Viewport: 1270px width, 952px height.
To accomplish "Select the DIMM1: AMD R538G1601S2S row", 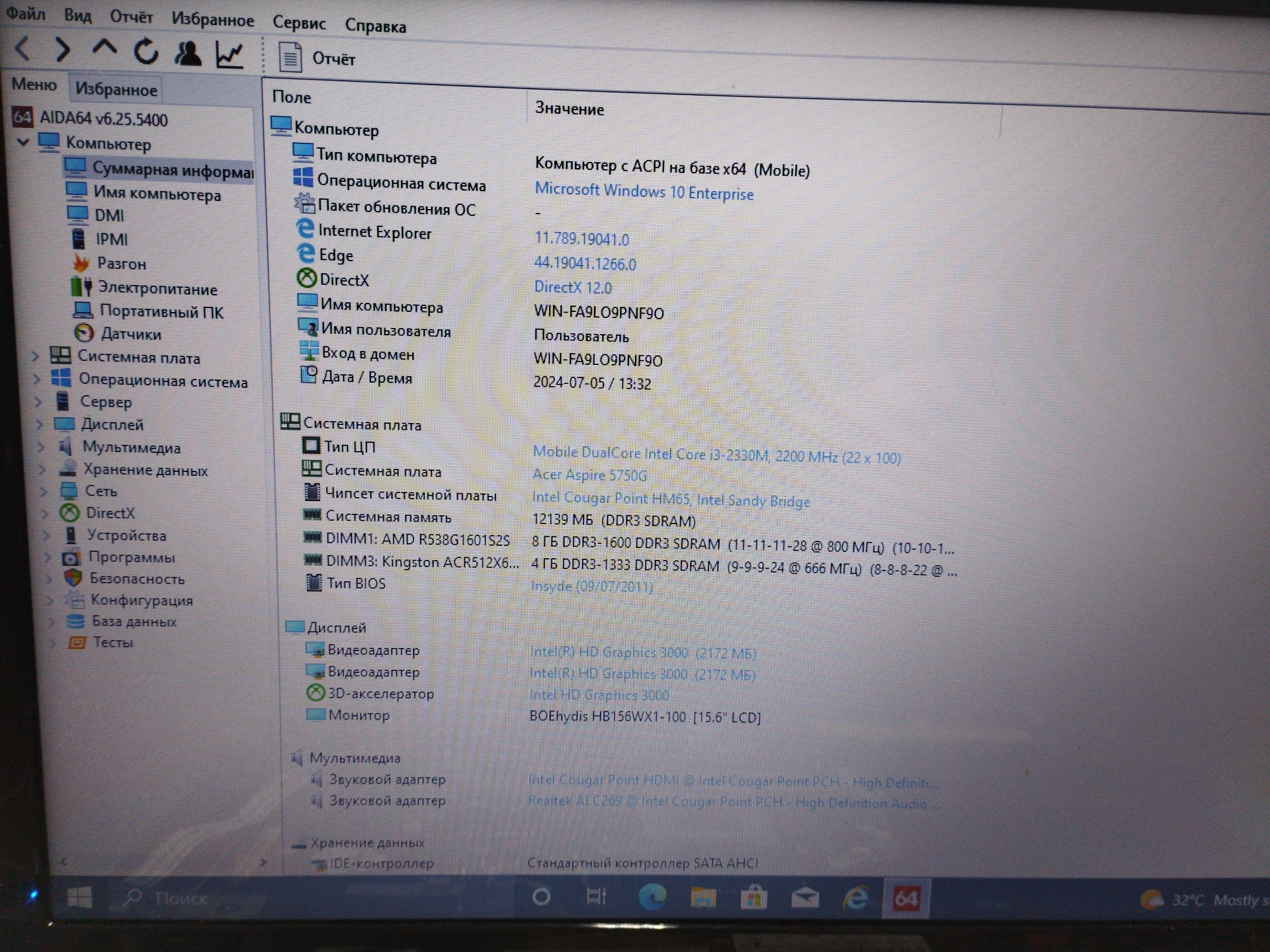I will pyautogui.click(x=628, y=543).
